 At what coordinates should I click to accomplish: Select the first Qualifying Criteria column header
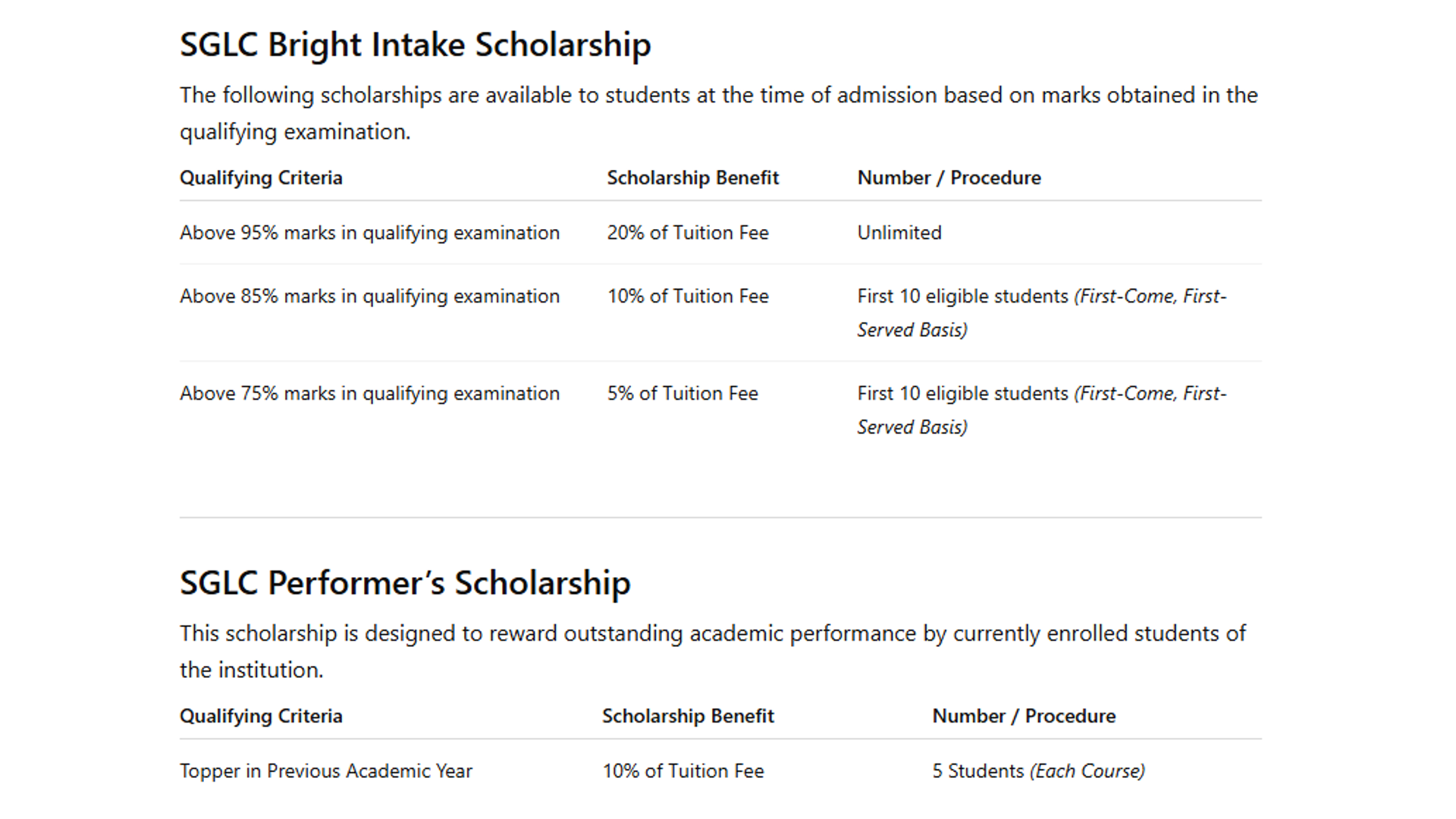tap(261, 177)
